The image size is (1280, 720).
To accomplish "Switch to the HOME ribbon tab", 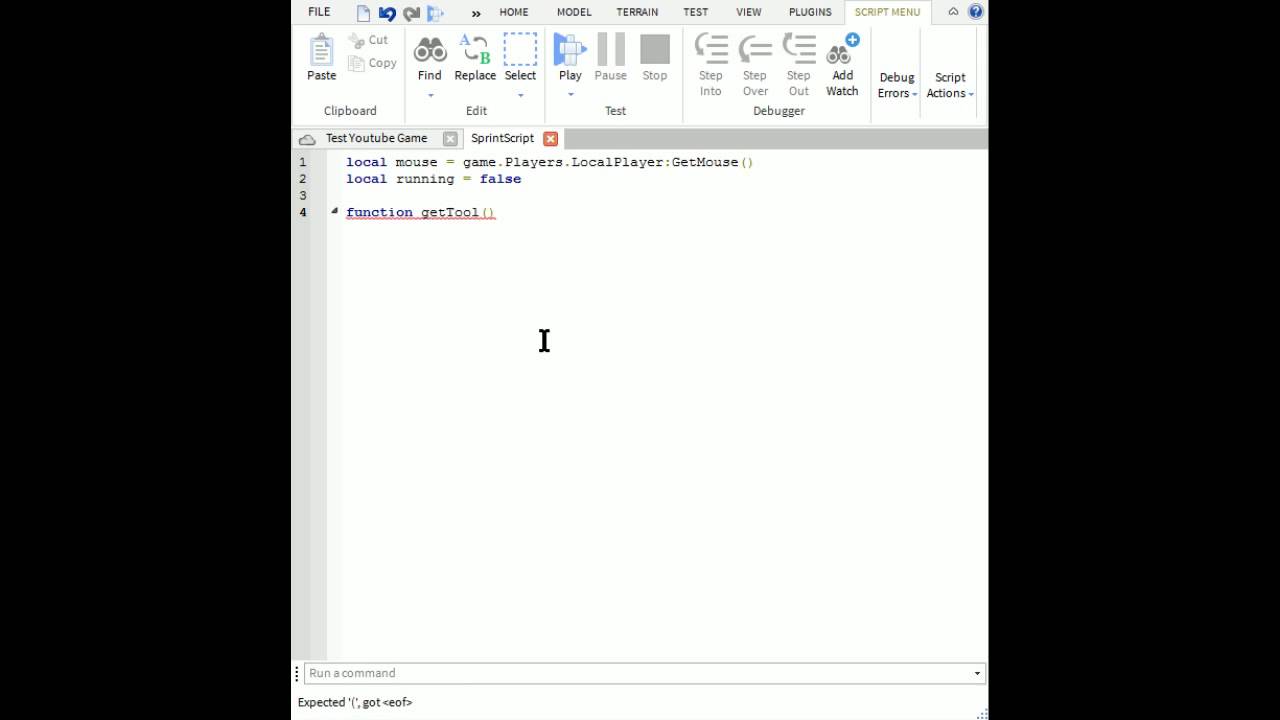I will point(514,12).
